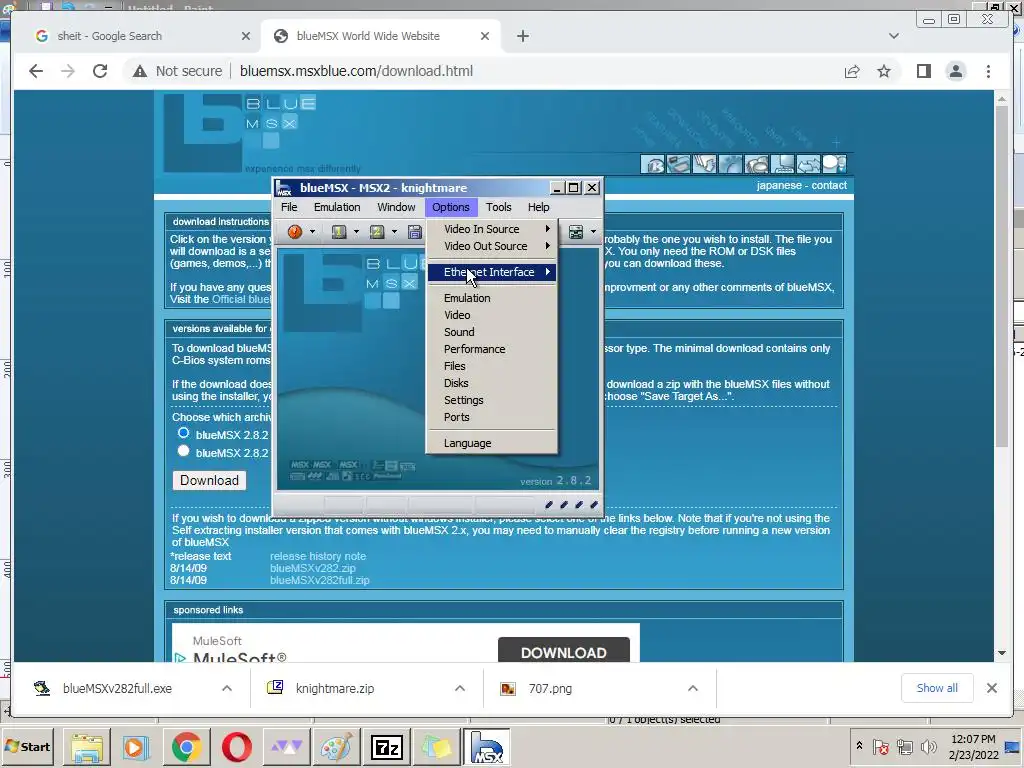Bookmark this page with the star icon
Image resolution: width=1024 pixels, height=768 pixels.
click(884, 71)
